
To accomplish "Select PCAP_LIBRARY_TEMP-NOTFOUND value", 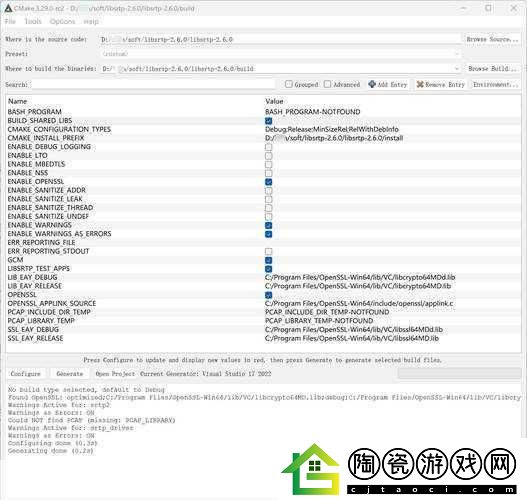I will pos(319,321).
